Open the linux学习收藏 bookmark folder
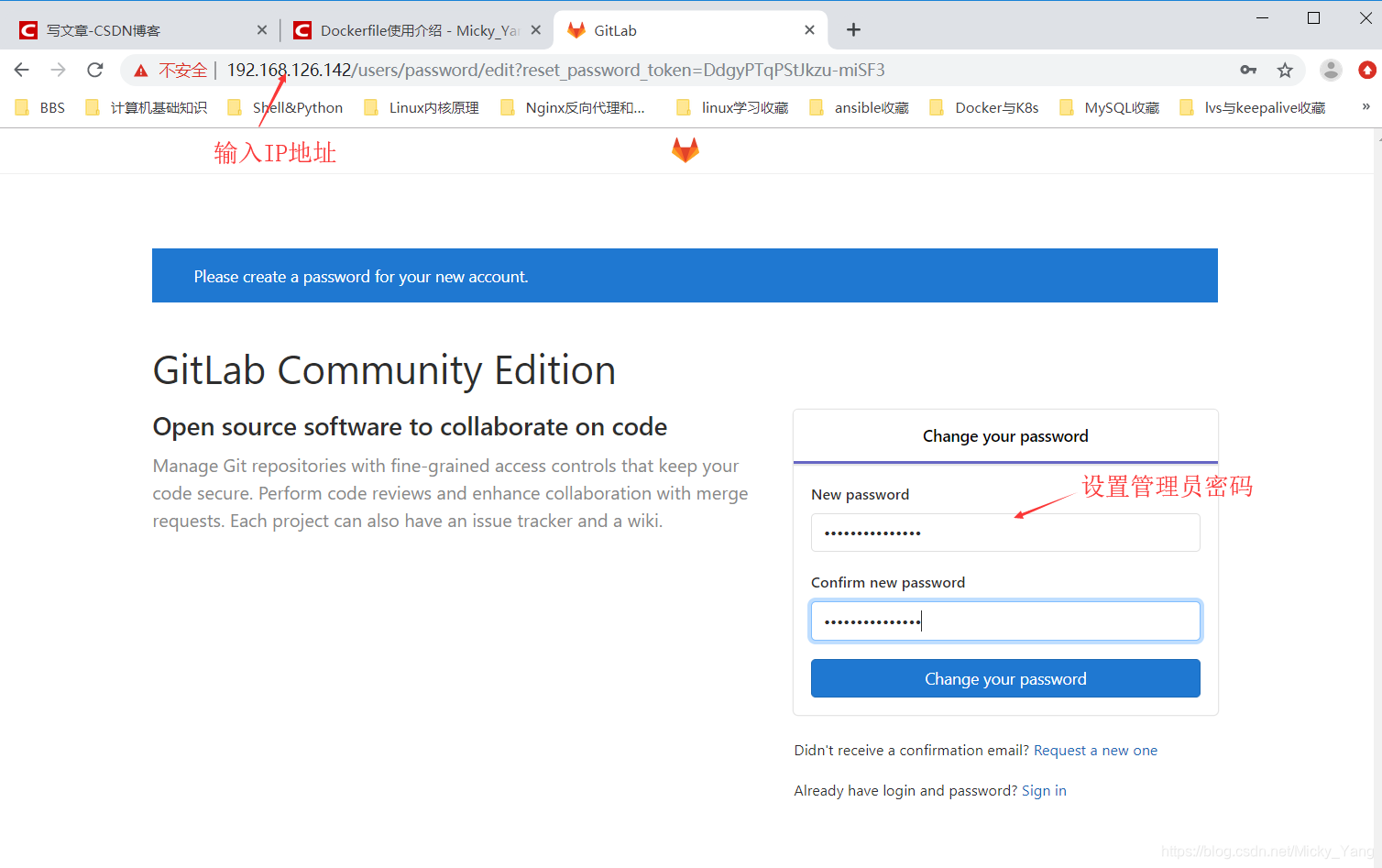The height and width of the screenshot is (868, 1382). click(x=732, y=107)
